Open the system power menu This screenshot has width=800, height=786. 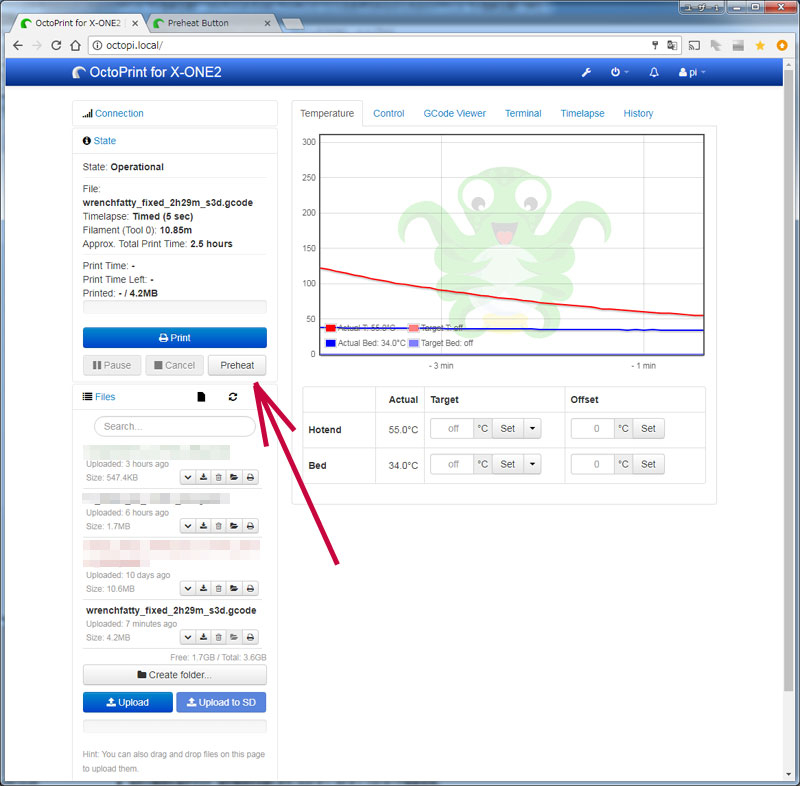[x=619, y=72]
